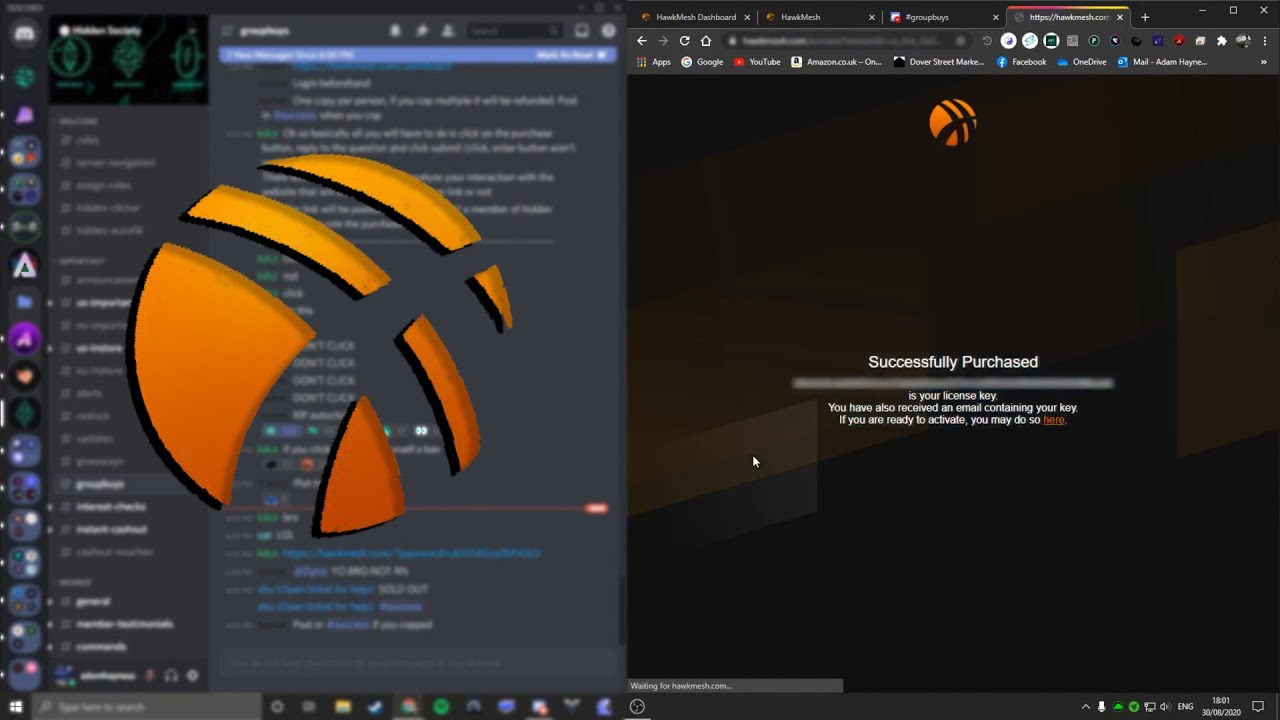Click the green square extension icon in Chrome toolbar
1280x720 pixels.
(x=1051, y=41)
